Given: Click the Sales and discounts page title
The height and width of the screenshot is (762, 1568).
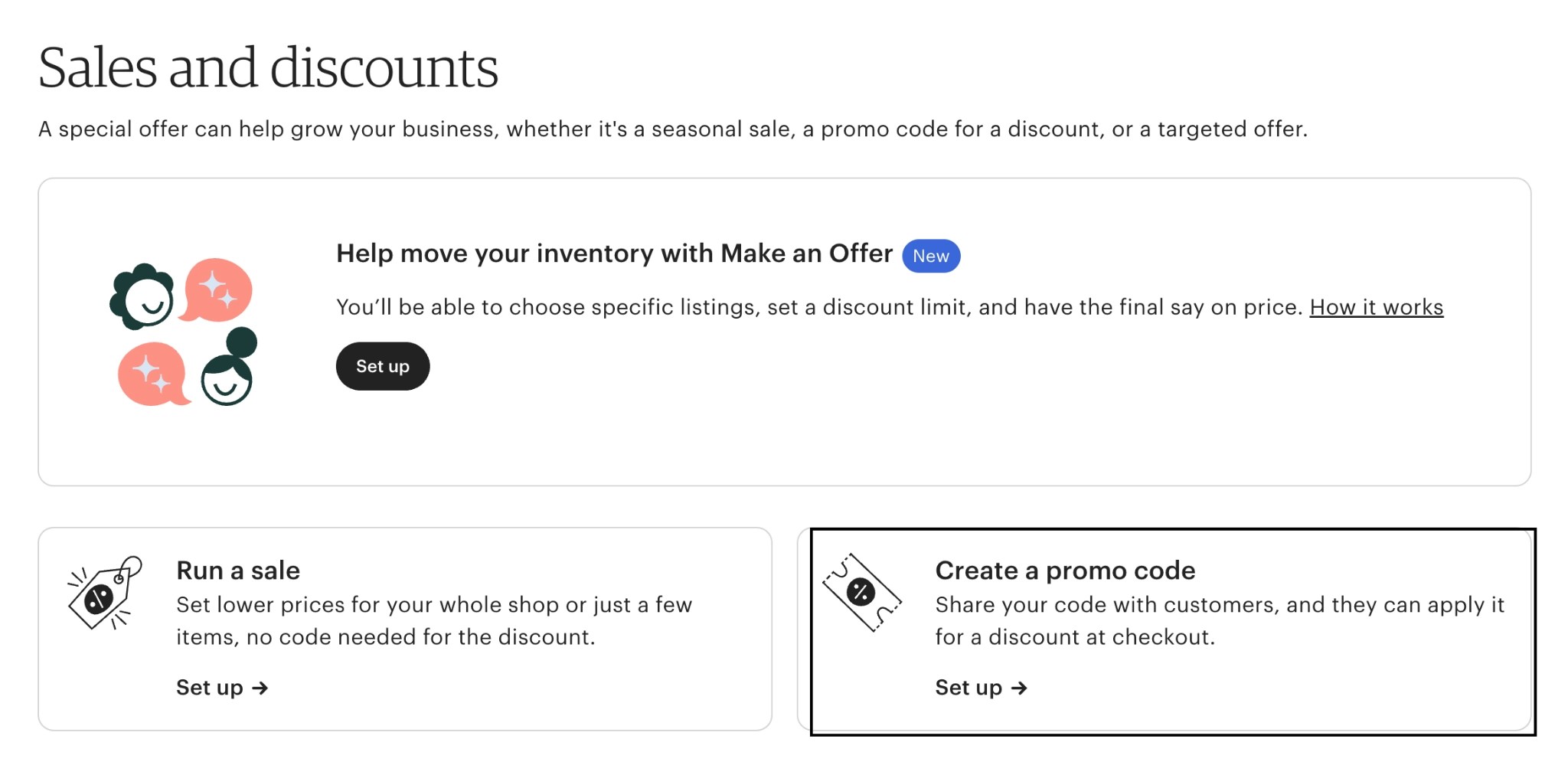Looking at the screenshot, I should [x=269, y=67].
